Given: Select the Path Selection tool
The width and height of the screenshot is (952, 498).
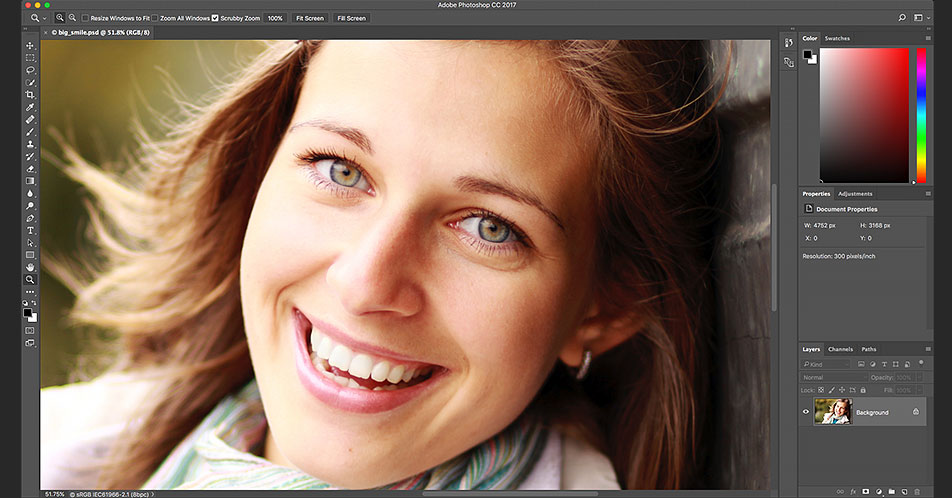Looking at the screenshot, I should (30, 243).
